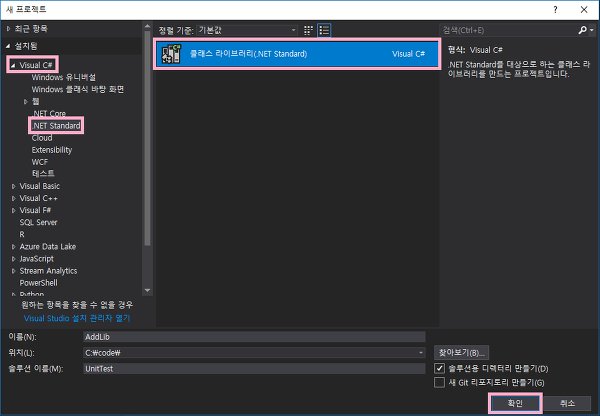
Task: Switch to small icons list view
Action: [324, 30]
